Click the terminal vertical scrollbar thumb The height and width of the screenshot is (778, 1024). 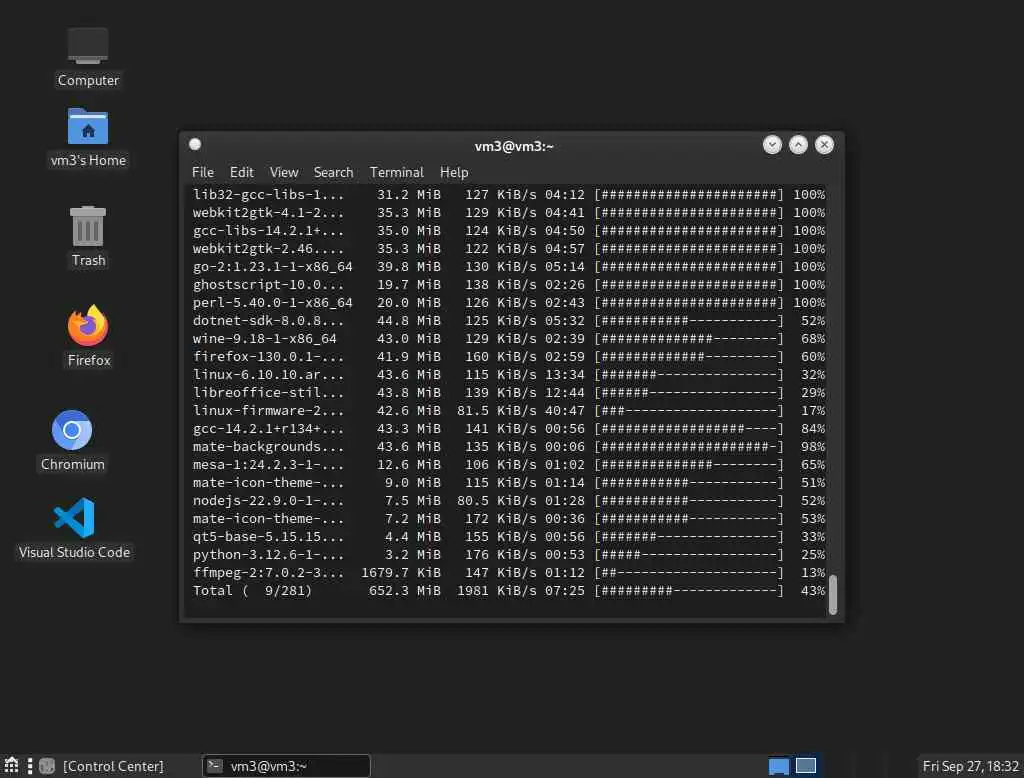coord(833,594)
